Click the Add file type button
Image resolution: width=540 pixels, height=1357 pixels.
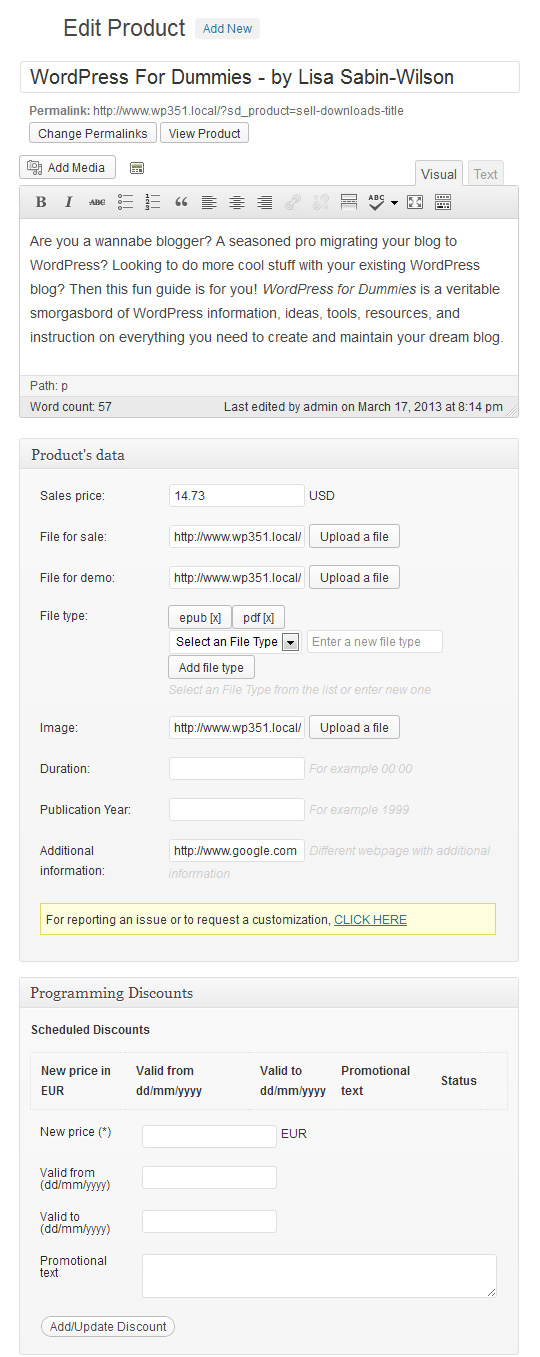(211, 667)
